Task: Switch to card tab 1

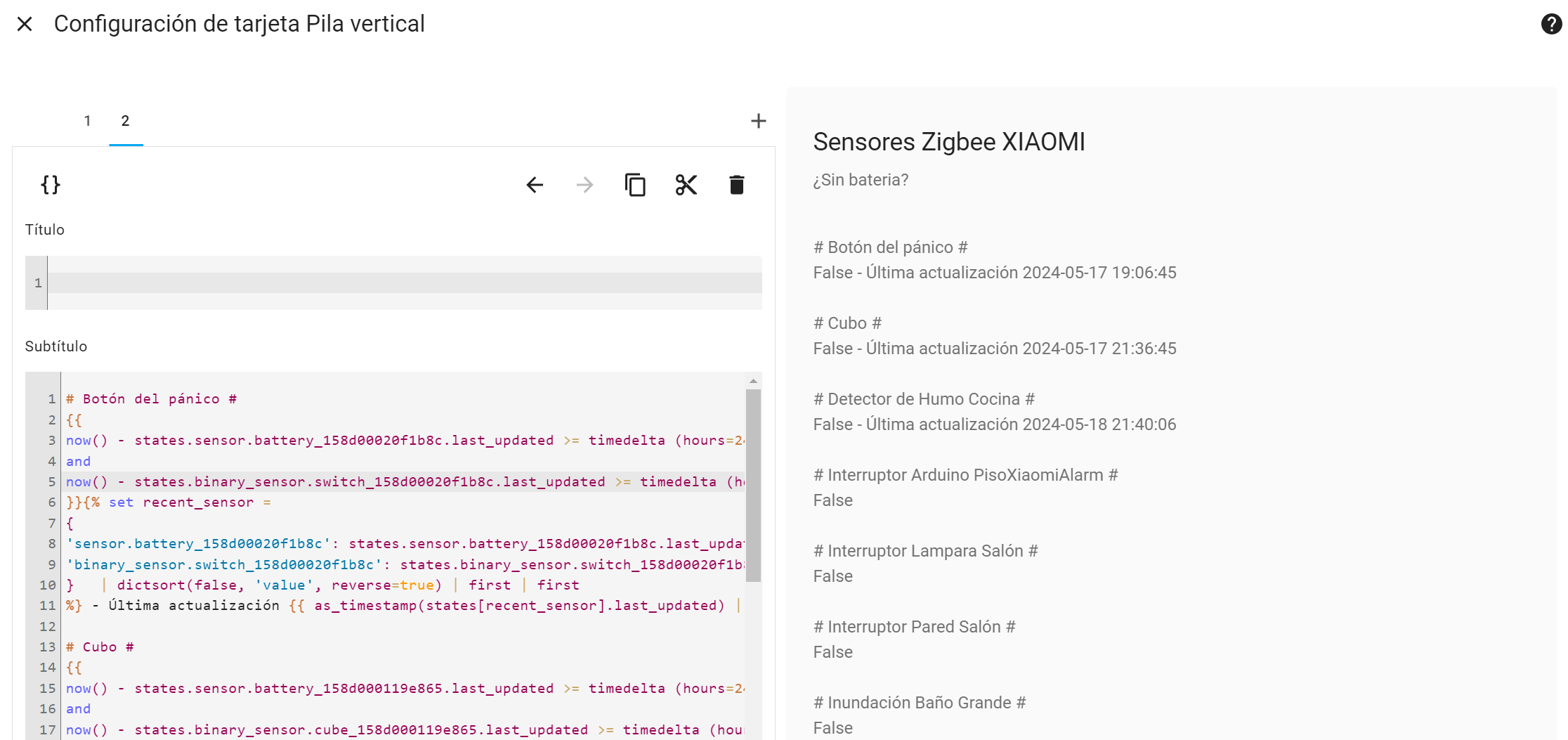Action: 87,120
